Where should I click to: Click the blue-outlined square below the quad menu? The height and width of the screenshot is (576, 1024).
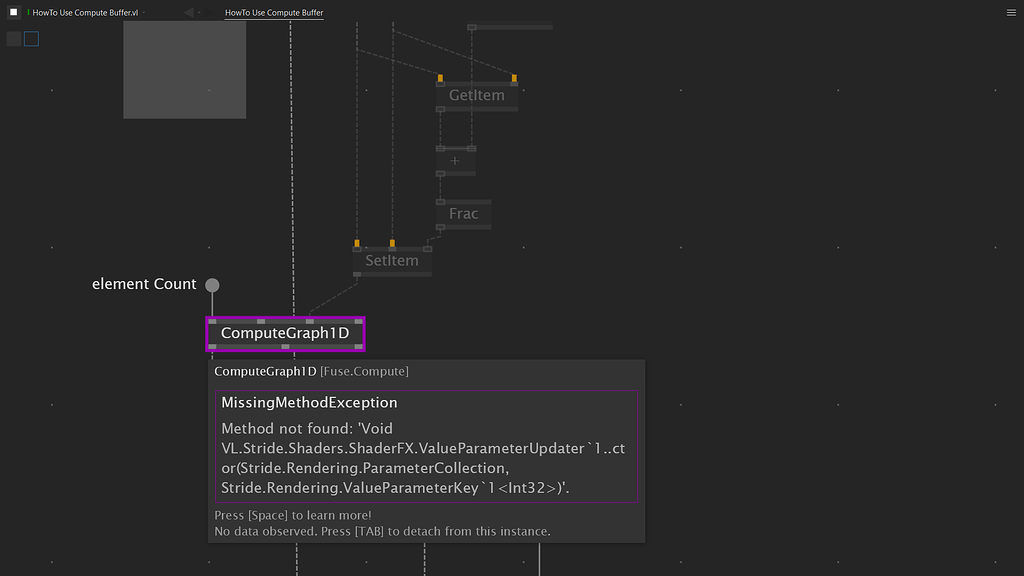pos(31,39)
